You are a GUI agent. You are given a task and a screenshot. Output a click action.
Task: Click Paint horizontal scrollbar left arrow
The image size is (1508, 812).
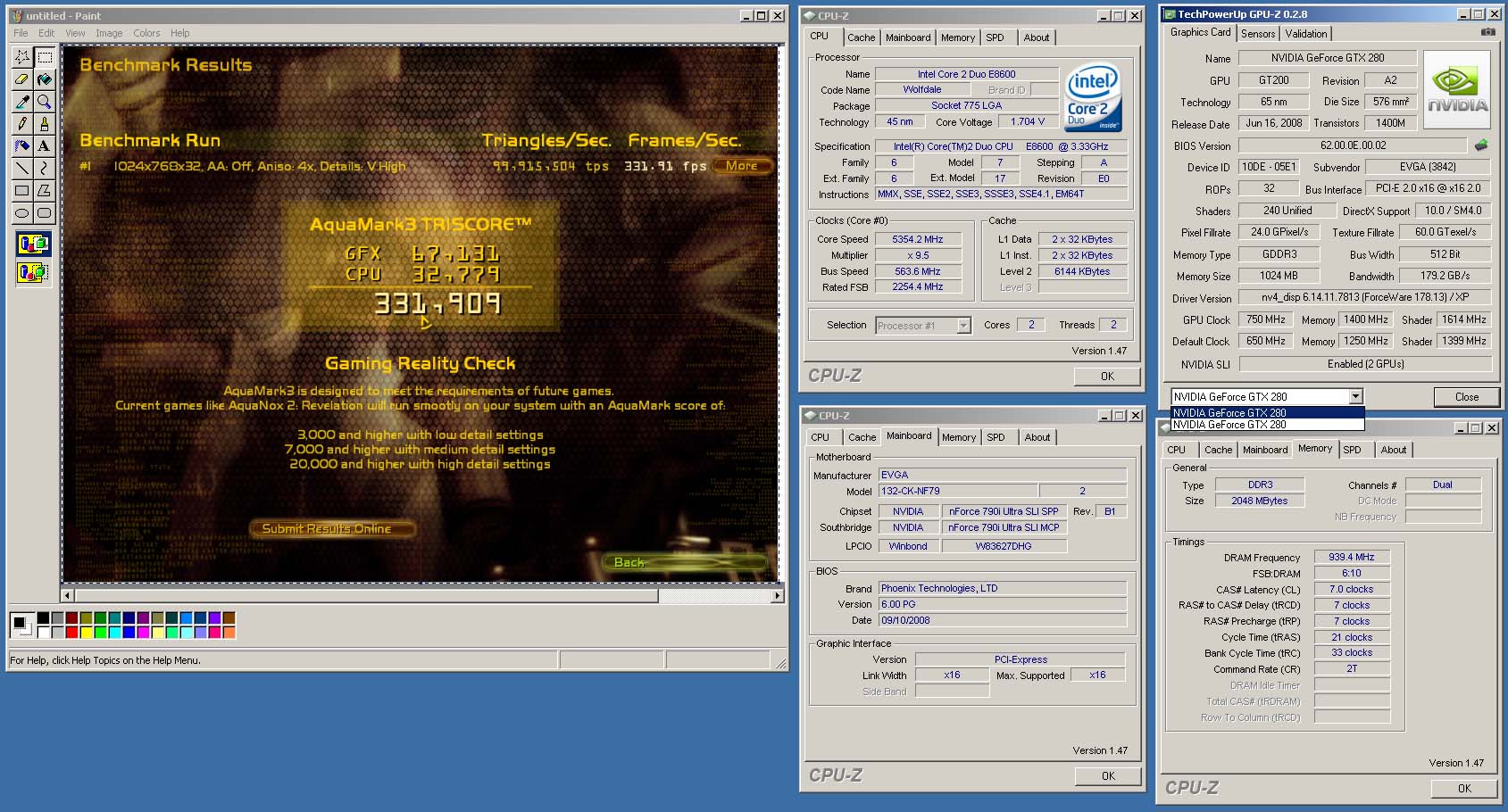coord(68,595)
